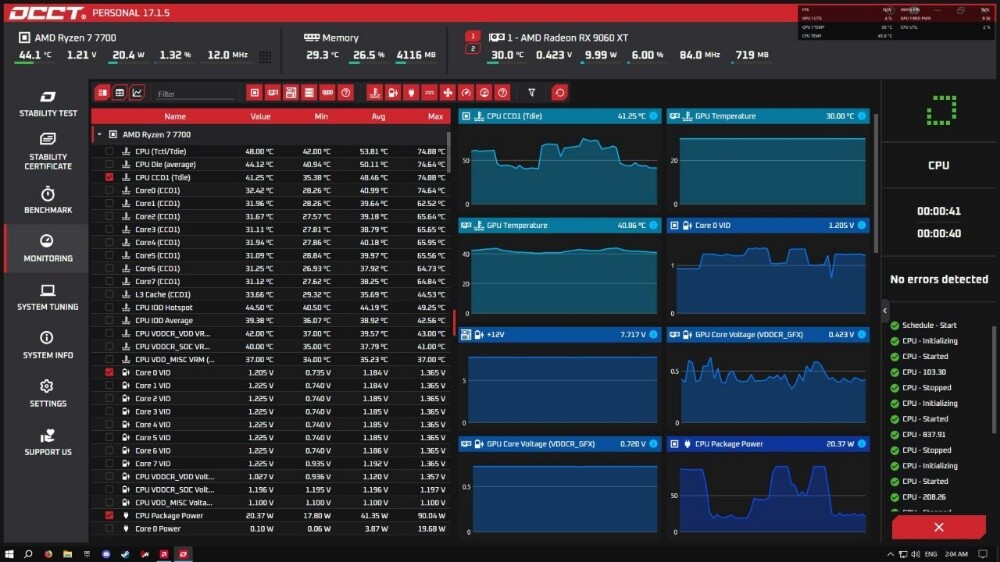Check CPU IOD Hotspot checkbox
Image resolution: width=1000 pixels, height=562 pixels.
109,307
